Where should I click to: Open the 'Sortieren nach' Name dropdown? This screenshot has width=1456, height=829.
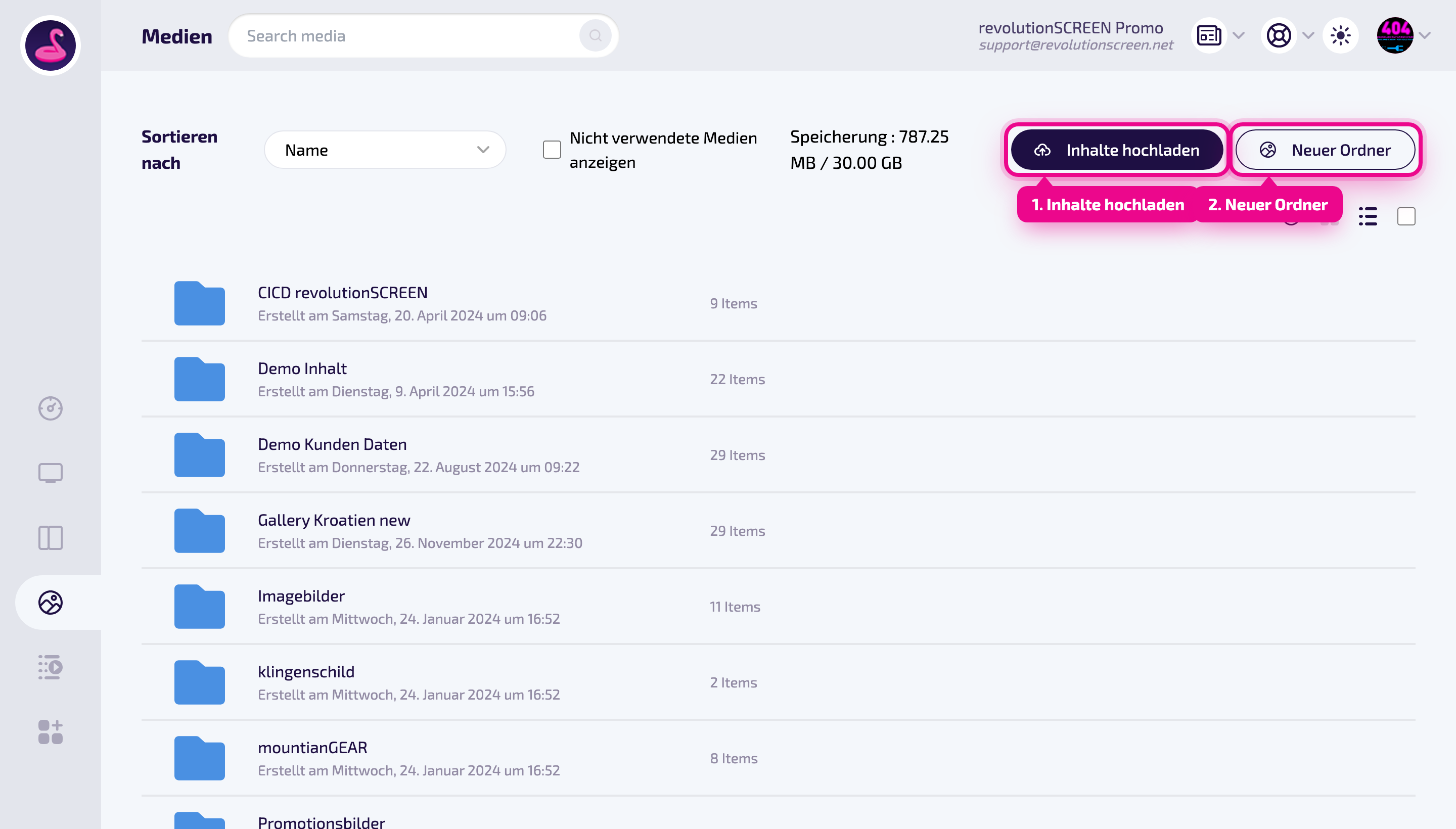[x=385, y=150]
